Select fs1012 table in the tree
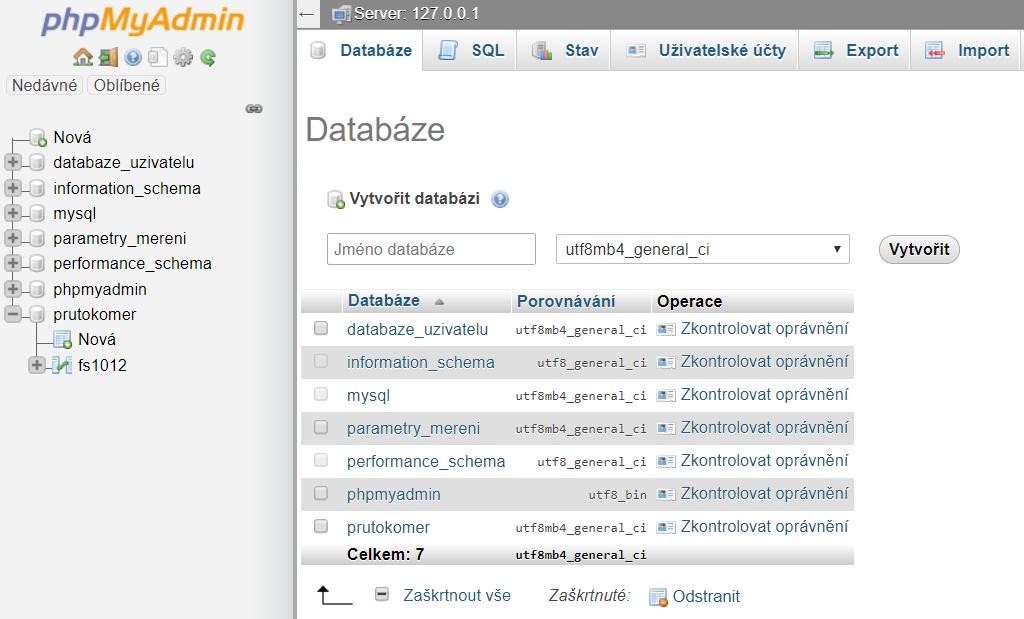Image resolution: width=1024 pixels, height=619 pixels. (102, 366)
